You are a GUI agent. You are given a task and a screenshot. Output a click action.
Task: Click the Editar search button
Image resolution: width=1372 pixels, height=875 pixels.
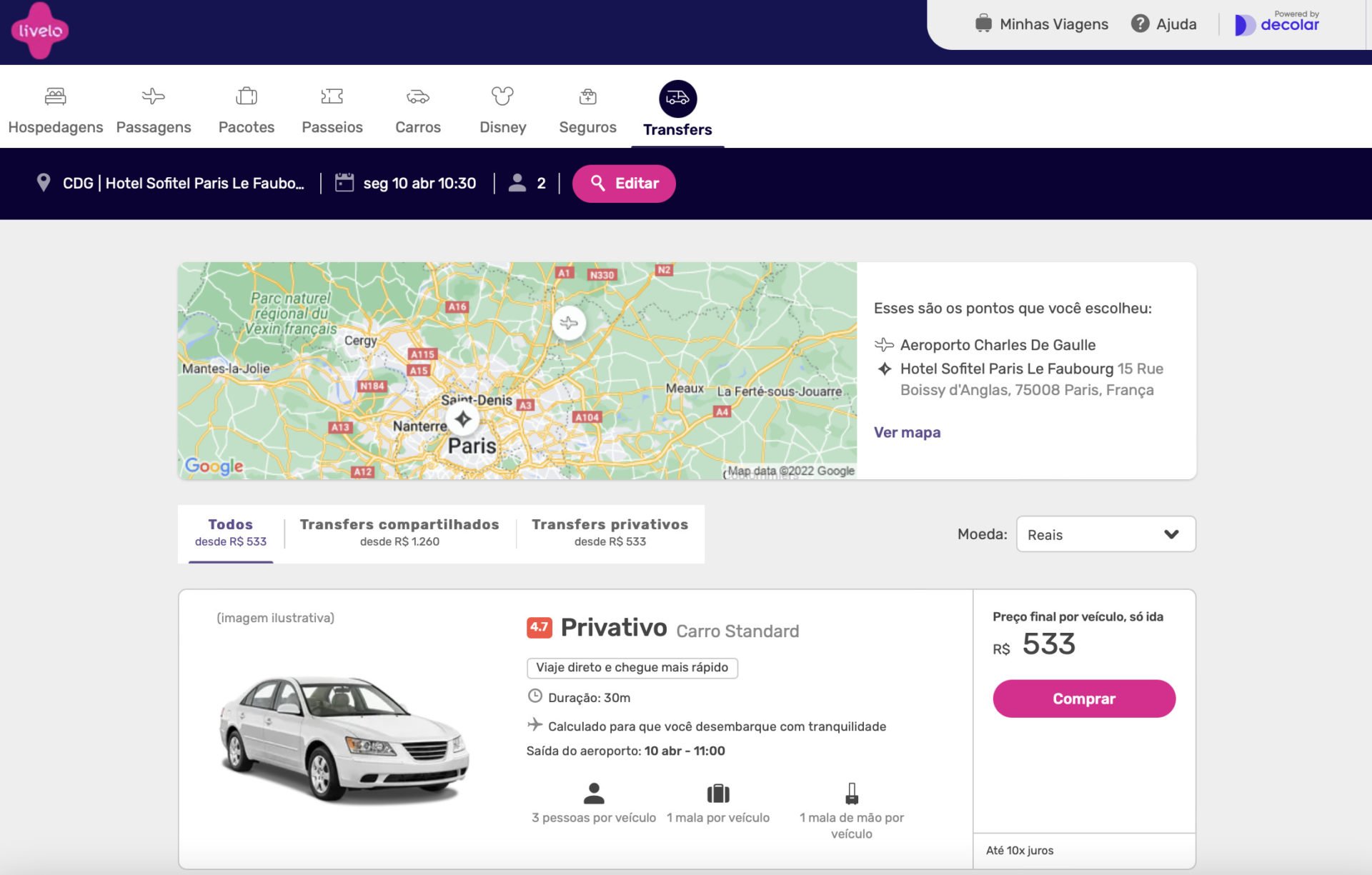pyautogui.click(x=624, y=184)
